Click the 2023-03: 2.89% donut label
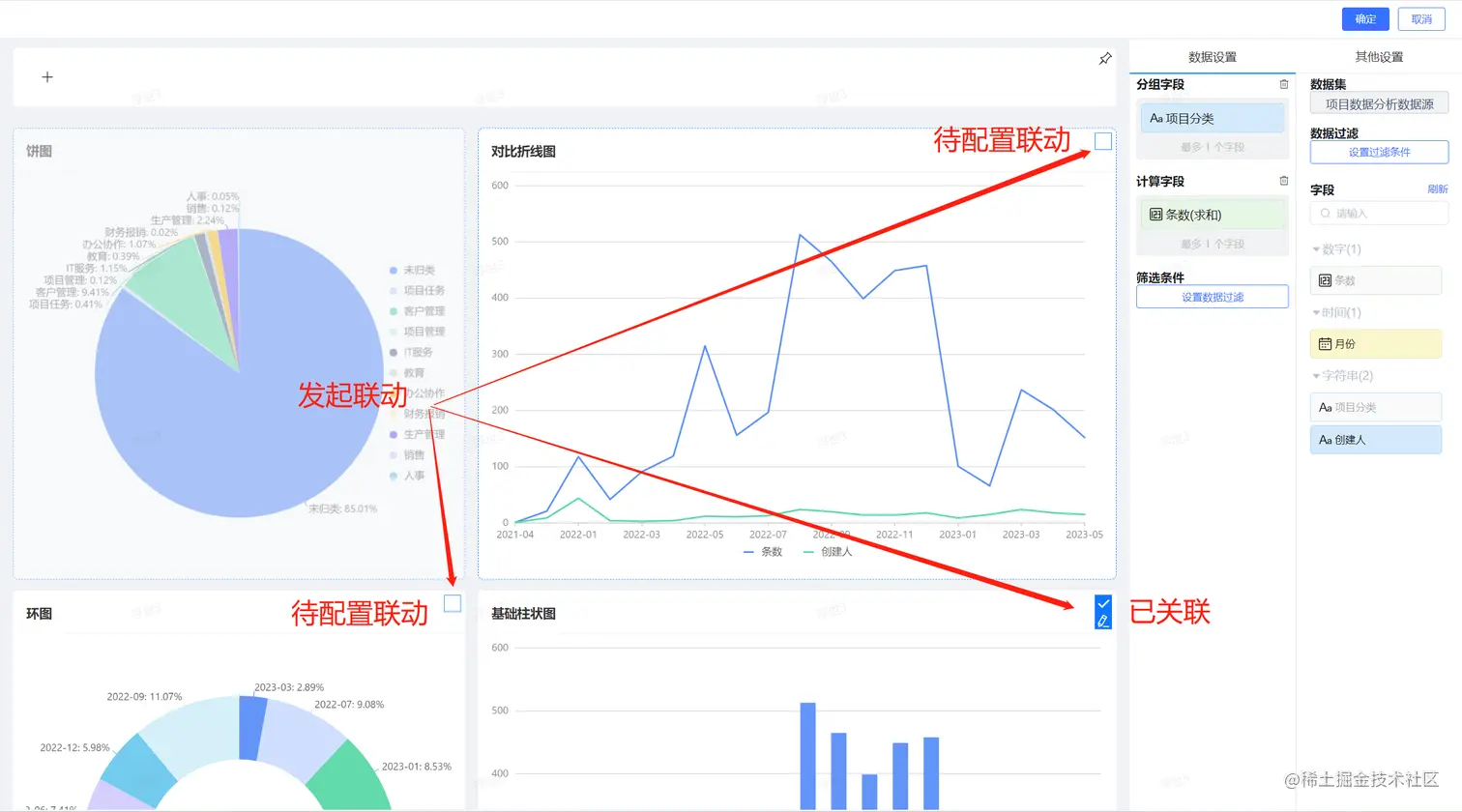The image size is (1462, 812). click(289, 687)
